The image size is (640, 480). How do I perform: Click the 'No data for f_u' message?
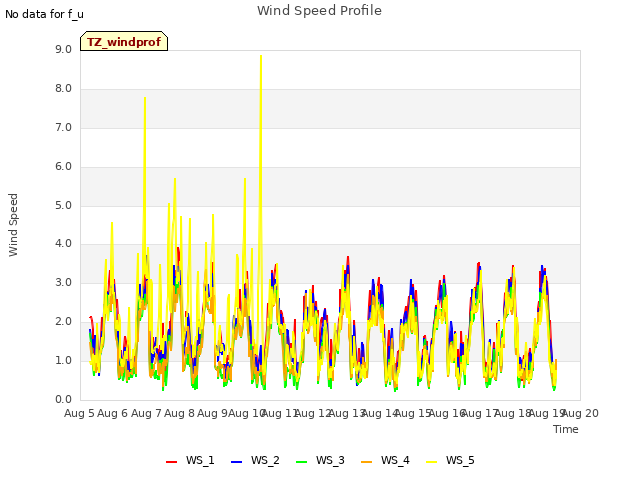pos(44,14)
